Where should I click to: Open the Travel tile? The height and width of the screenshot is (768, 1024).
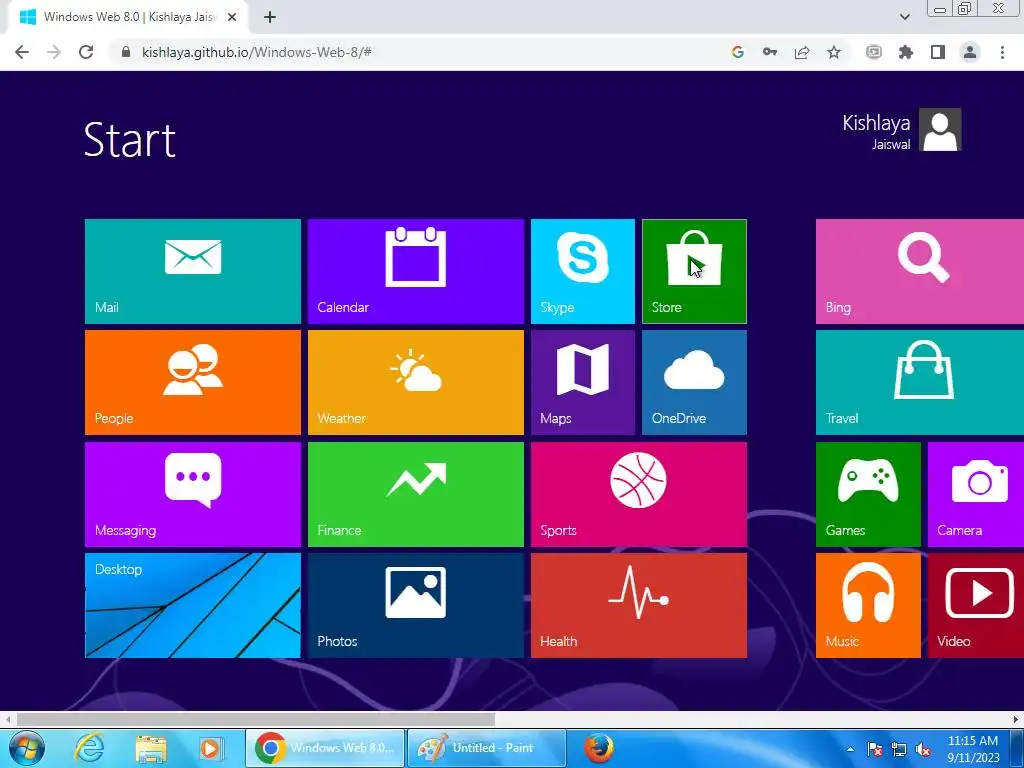point(920,382)
